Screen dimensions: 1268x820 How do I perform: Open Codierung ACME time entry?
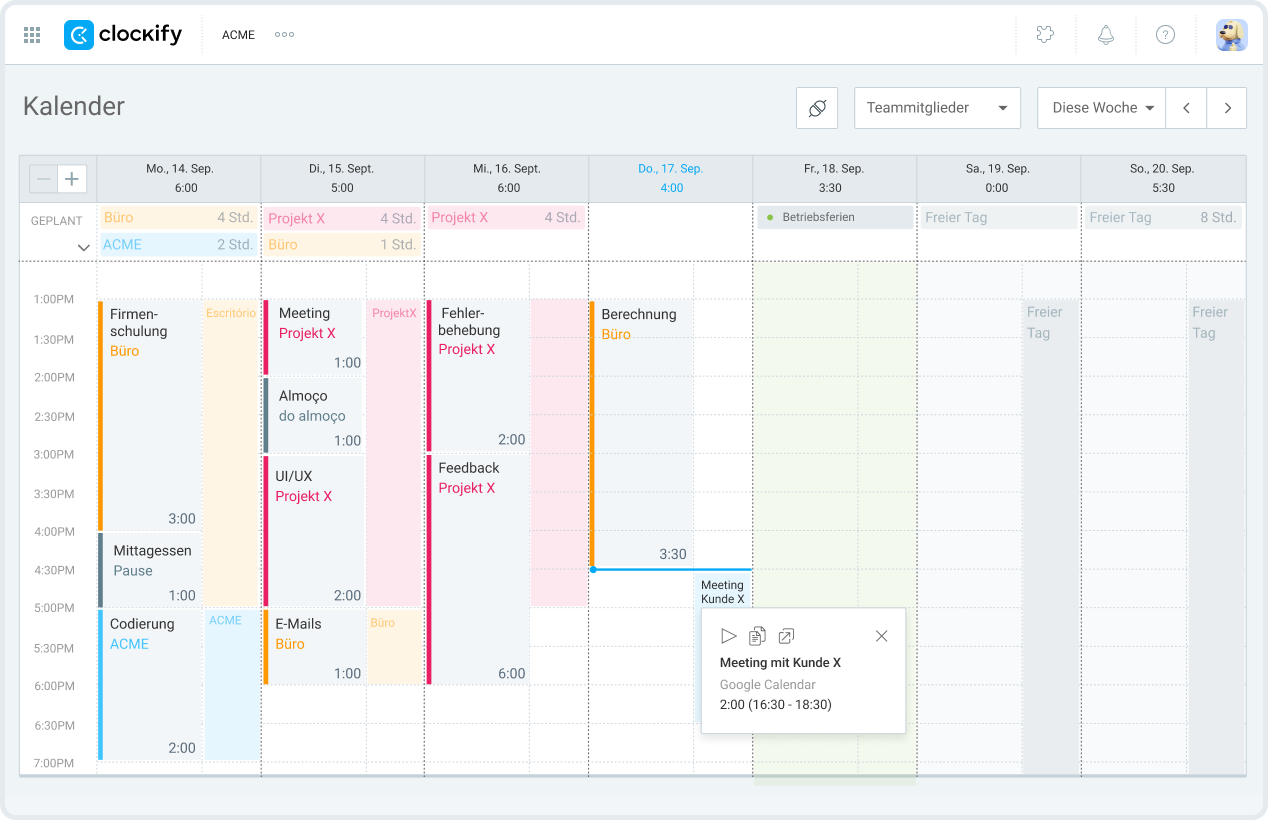pyautogui.click(x=149, y=685)
